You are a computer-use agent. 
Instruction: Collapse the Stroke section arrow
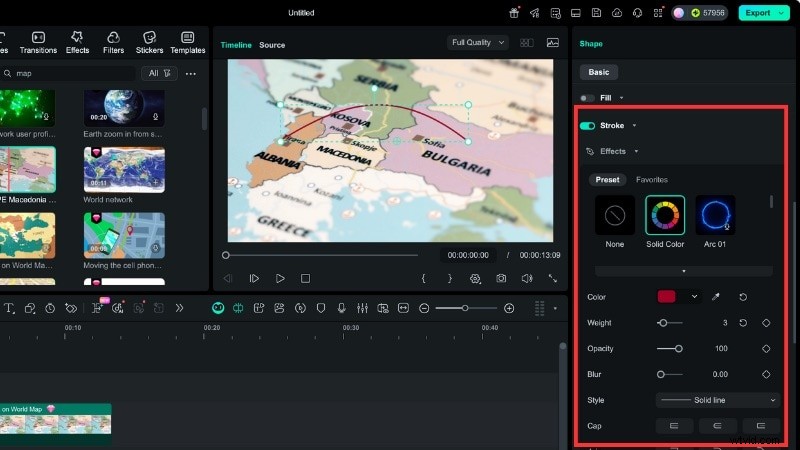tap(634, 126)
